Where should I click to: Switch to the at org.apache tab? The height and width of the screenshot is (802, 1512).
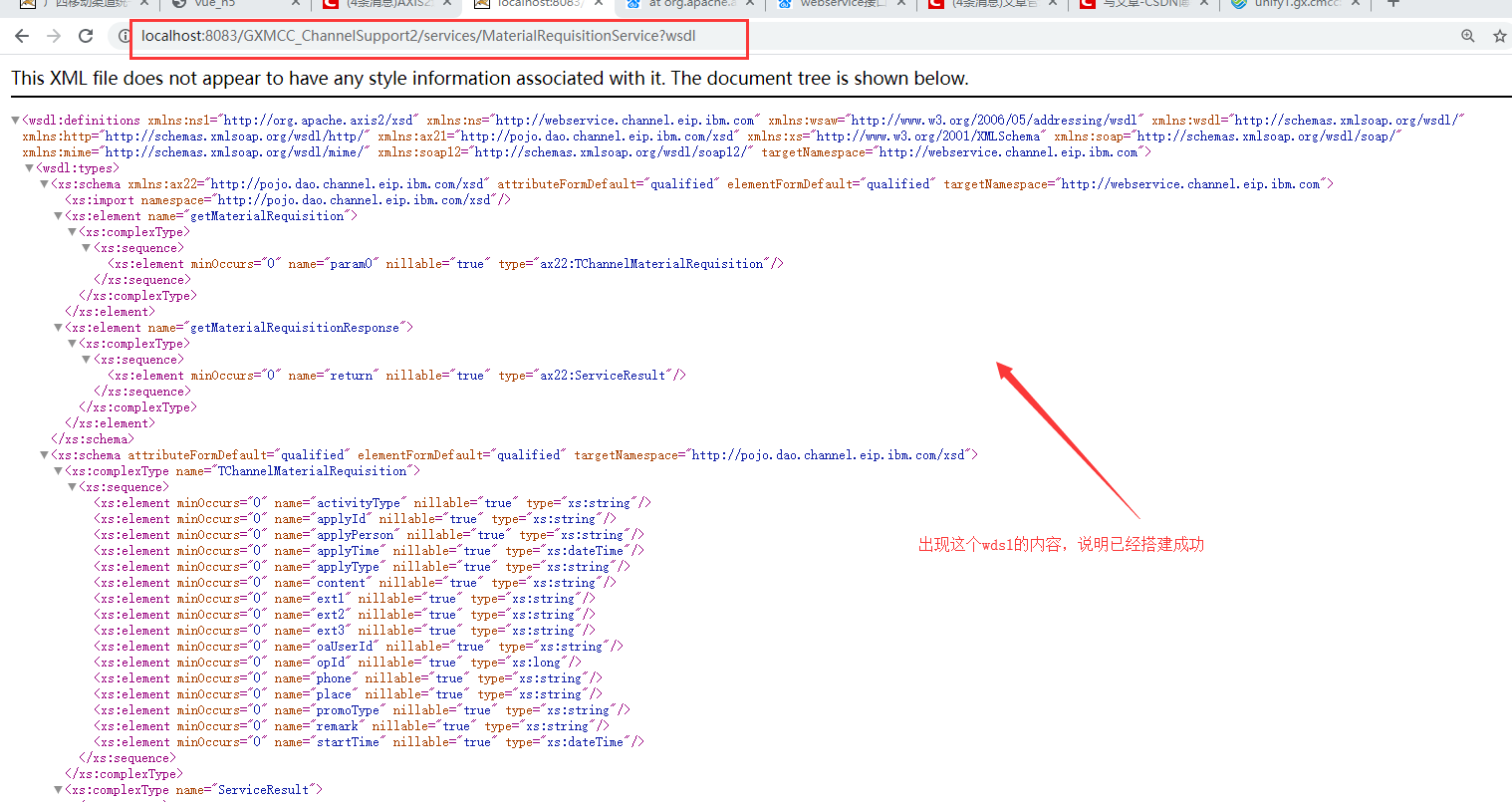(691, 4)
